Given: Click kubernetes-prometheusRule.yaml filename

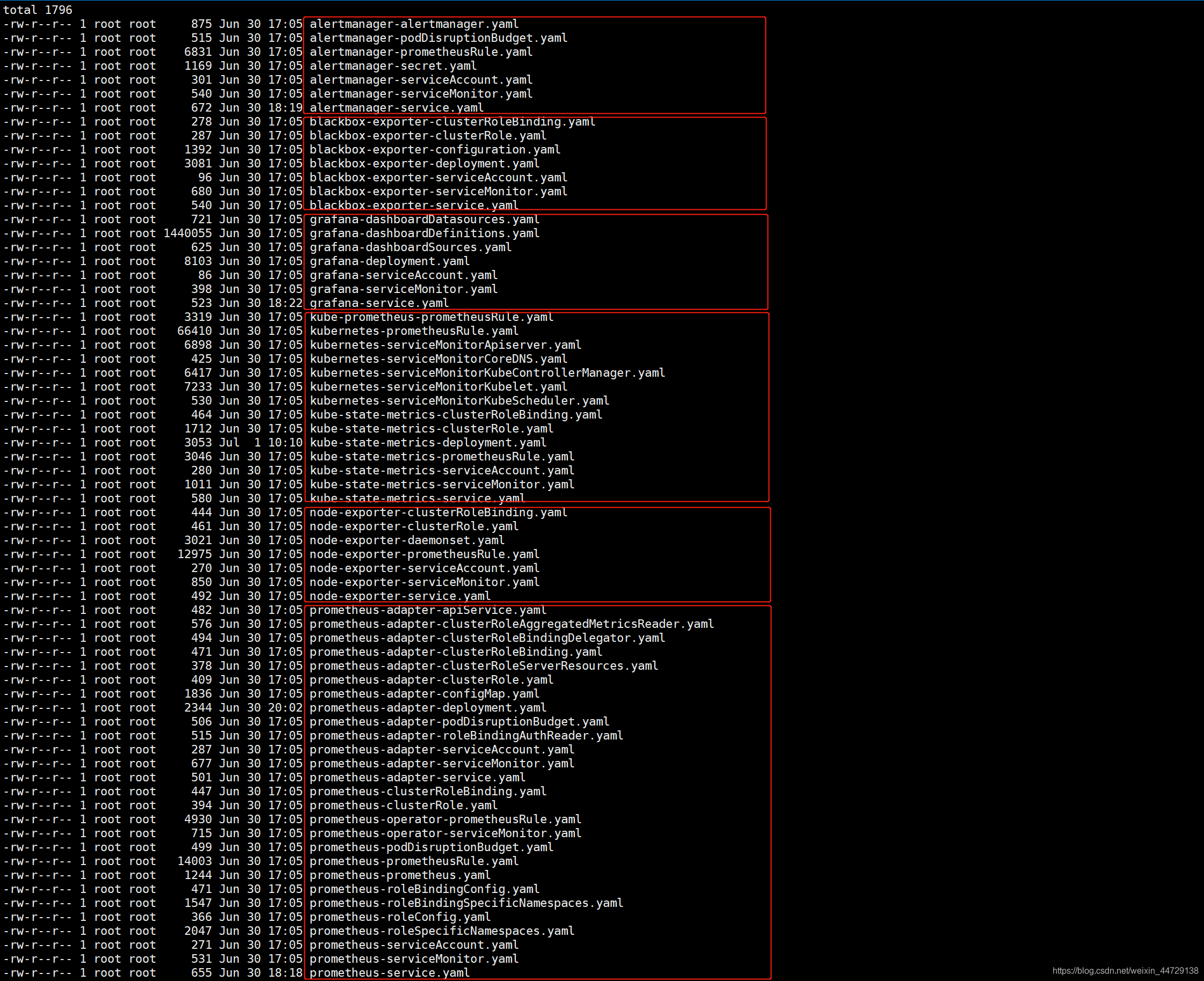Looking at the screenshot, I should [x=414, y=331].
